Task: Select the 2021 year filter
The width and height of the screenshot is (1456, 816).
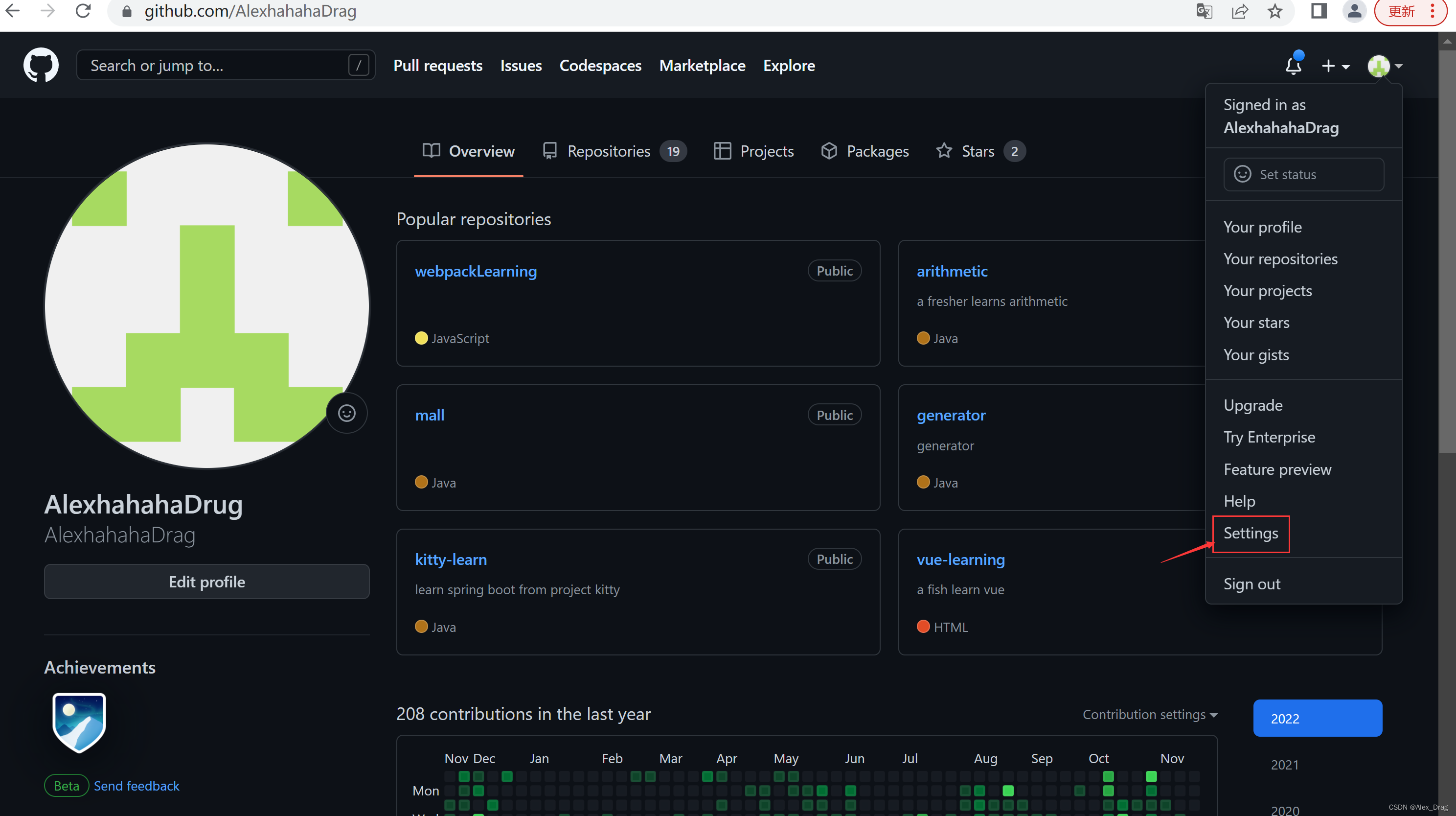Action: tap(1285, 765)
